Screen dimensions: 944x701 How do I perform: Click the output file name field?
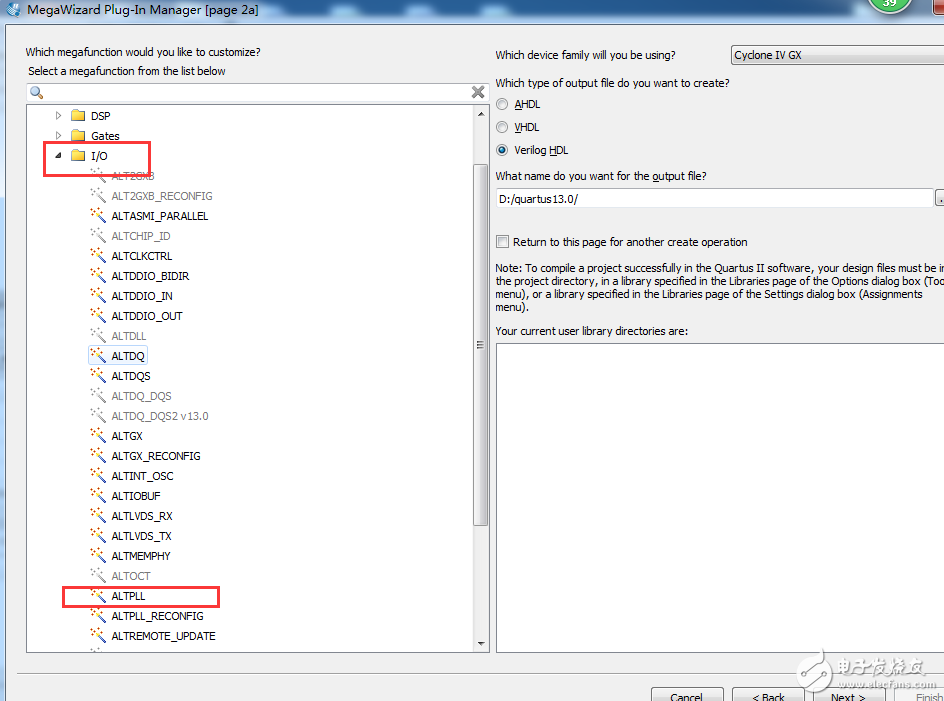(x=714, y=198)
